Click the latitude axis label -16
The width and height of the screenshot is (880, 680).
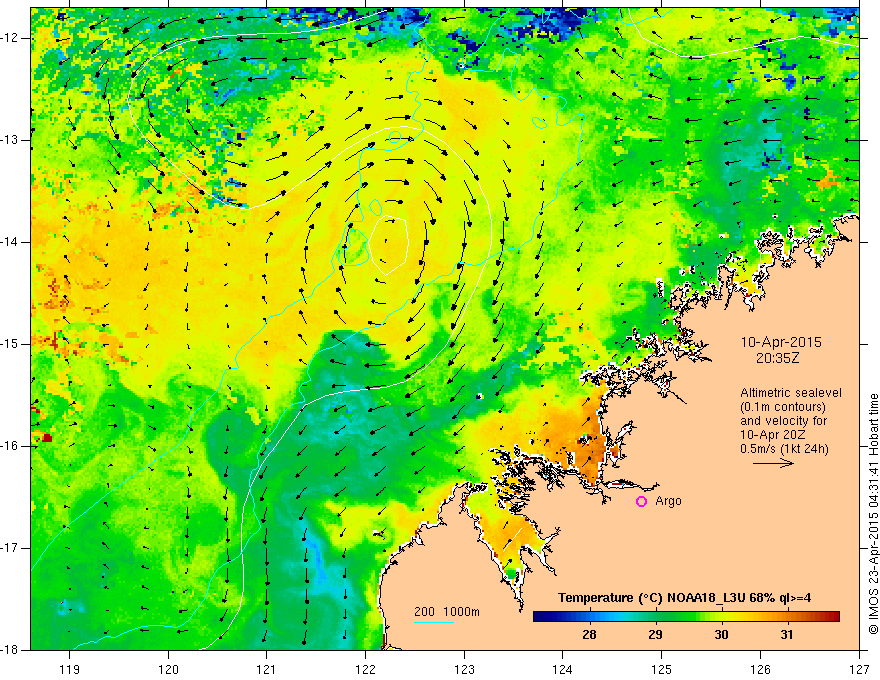pyautogui.click(x=11, y=446)
